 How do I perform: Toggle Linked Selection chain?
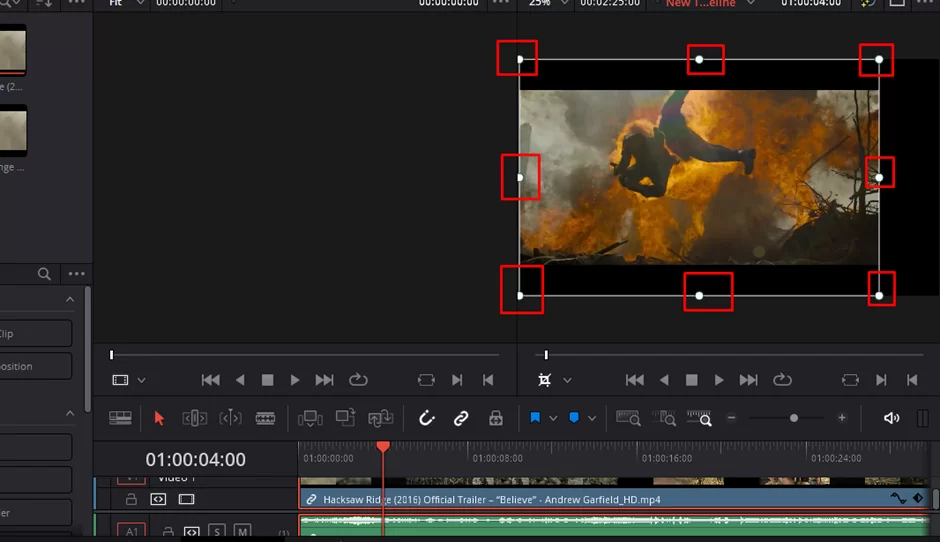461,418
